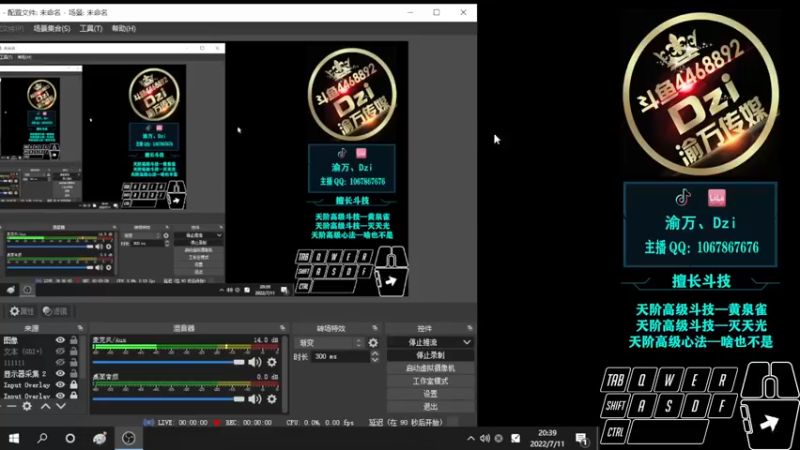Click round tray icon right of volume
The height and width of the screenshot is (450, 800).
point(498,438)
